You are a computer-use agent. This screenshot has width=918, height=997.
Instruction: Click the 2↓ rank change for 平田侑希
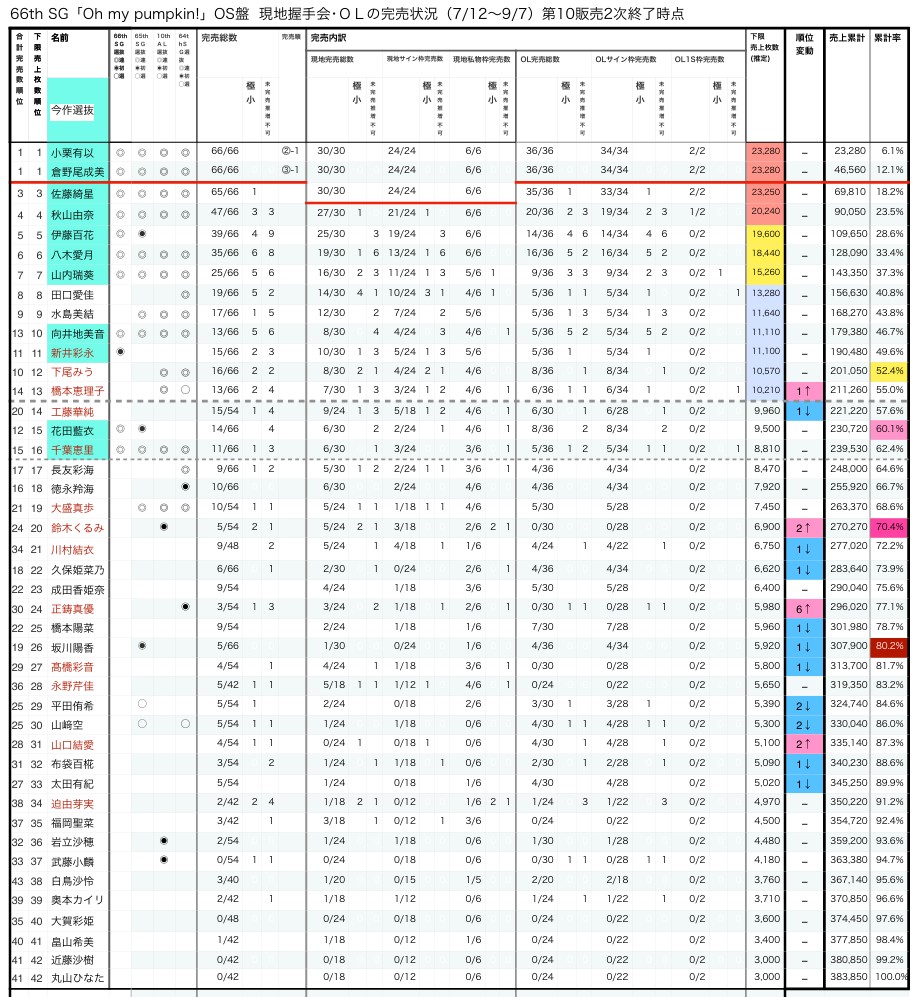(x=803, y=704)
